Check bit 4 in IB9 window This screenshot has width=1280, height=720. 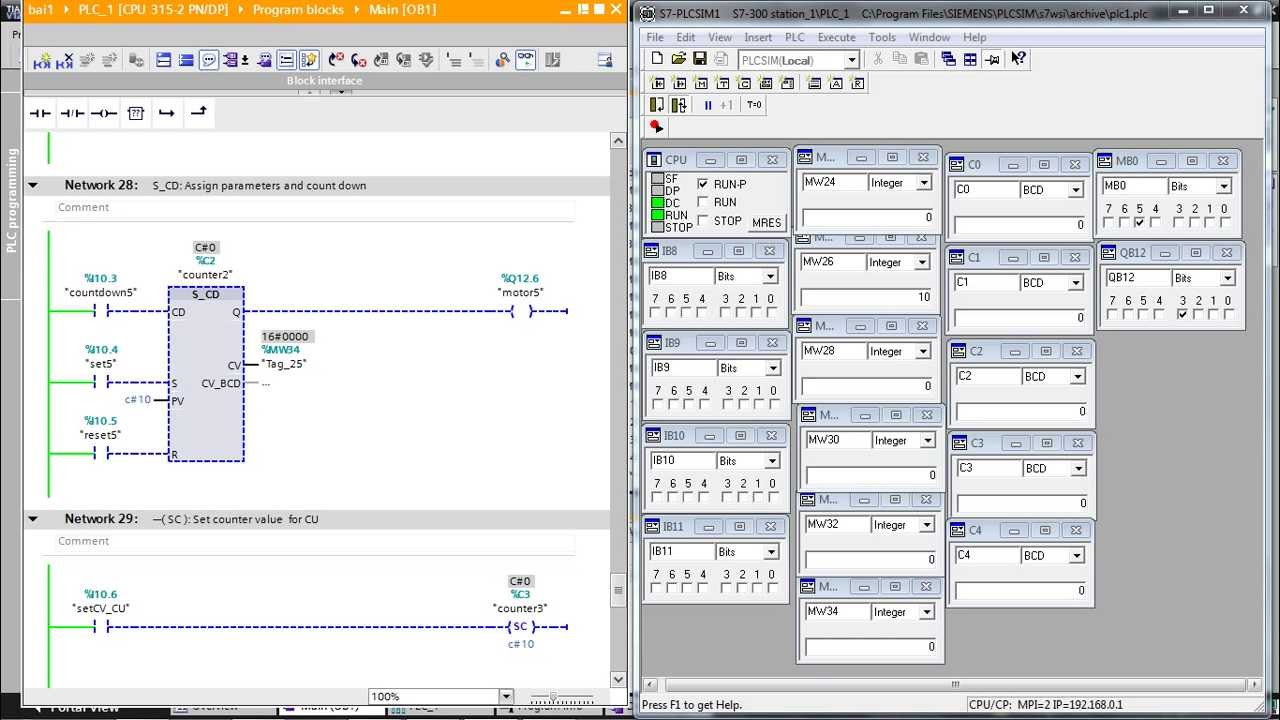pyautogui.click(x=703, y=404)
